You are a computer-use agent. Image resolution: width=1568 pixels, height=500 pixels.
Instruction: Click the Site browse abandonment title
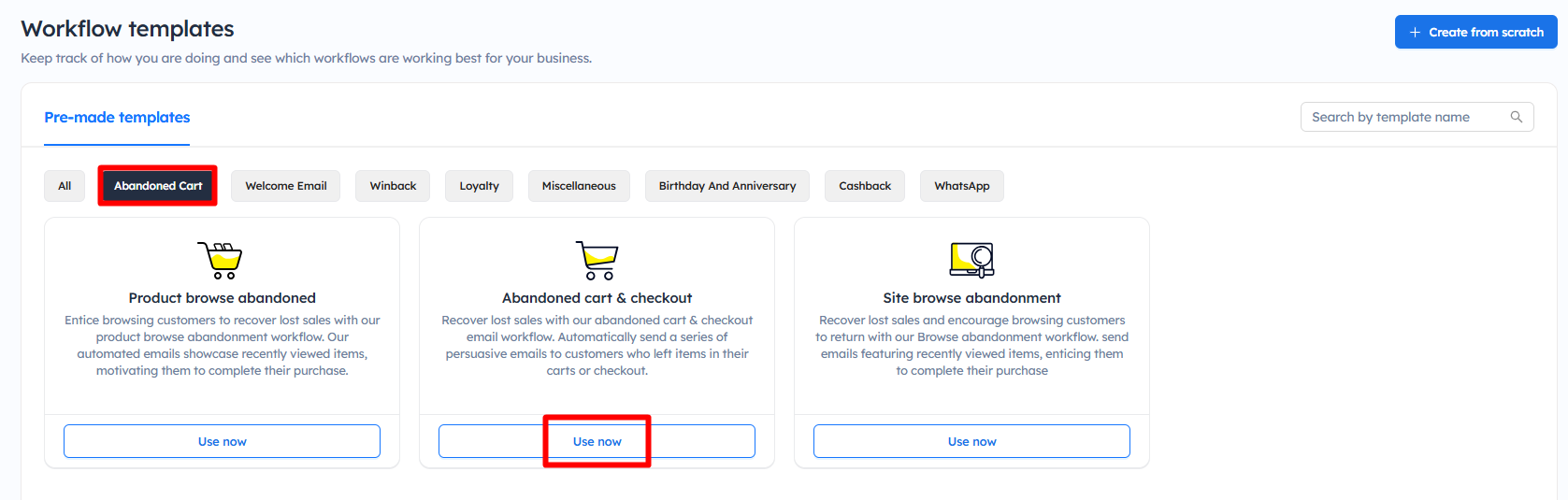[x=971, y=298]
